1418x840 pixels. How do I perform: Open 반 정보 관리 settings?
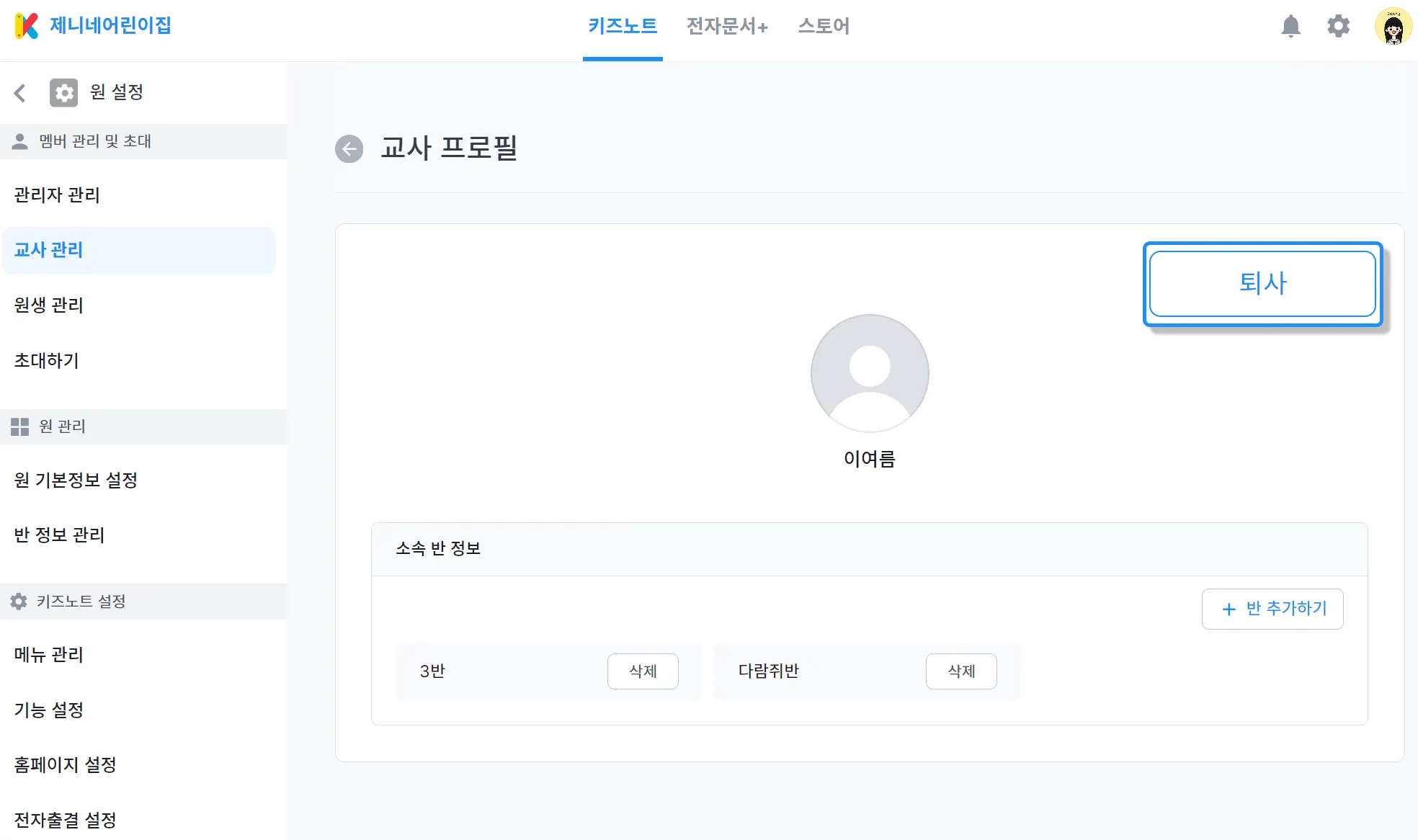pyautogui.click(x=60, y=535)
